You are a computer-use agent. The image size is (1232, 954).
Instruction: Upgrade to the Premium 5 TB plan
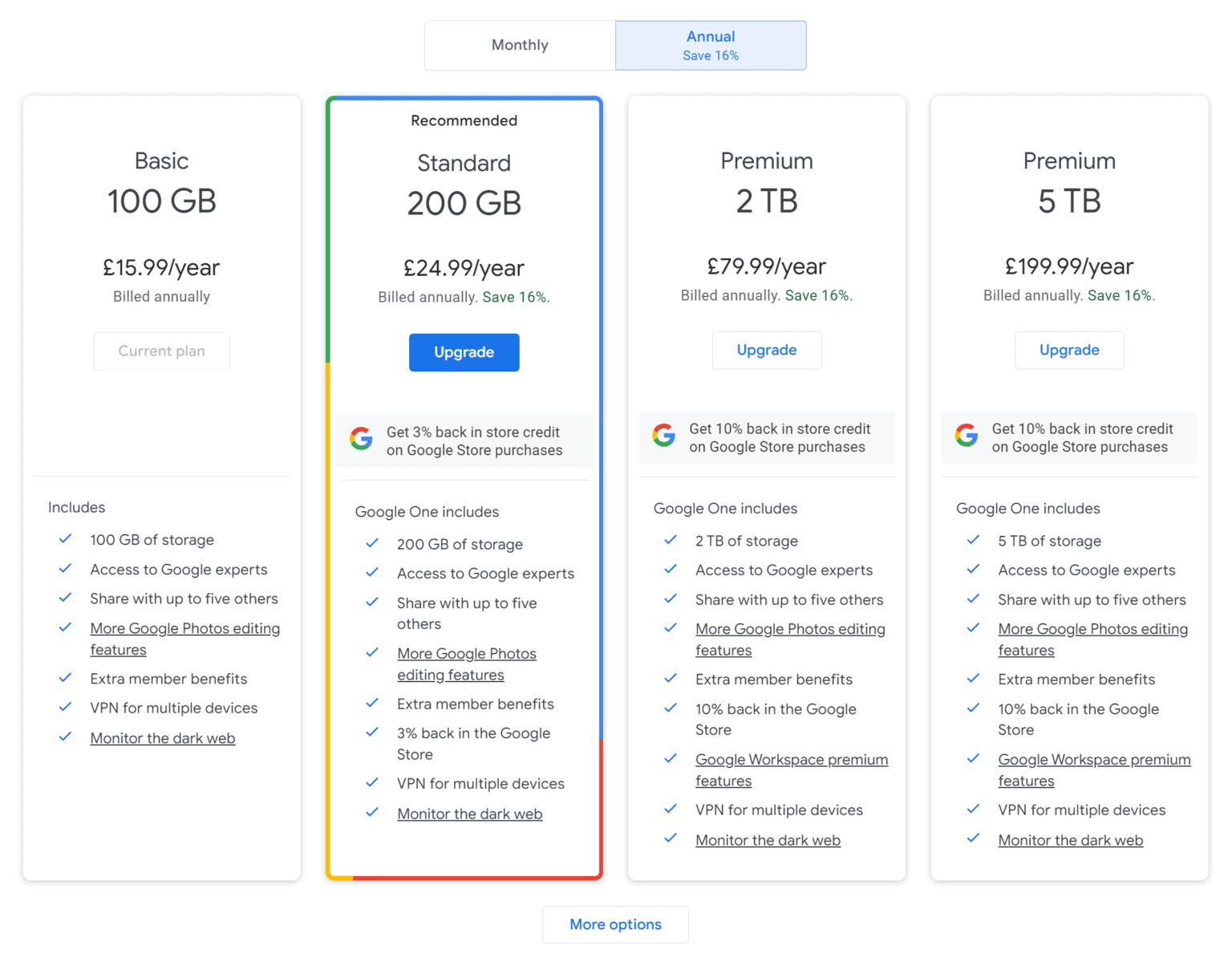coord(1068,350)
